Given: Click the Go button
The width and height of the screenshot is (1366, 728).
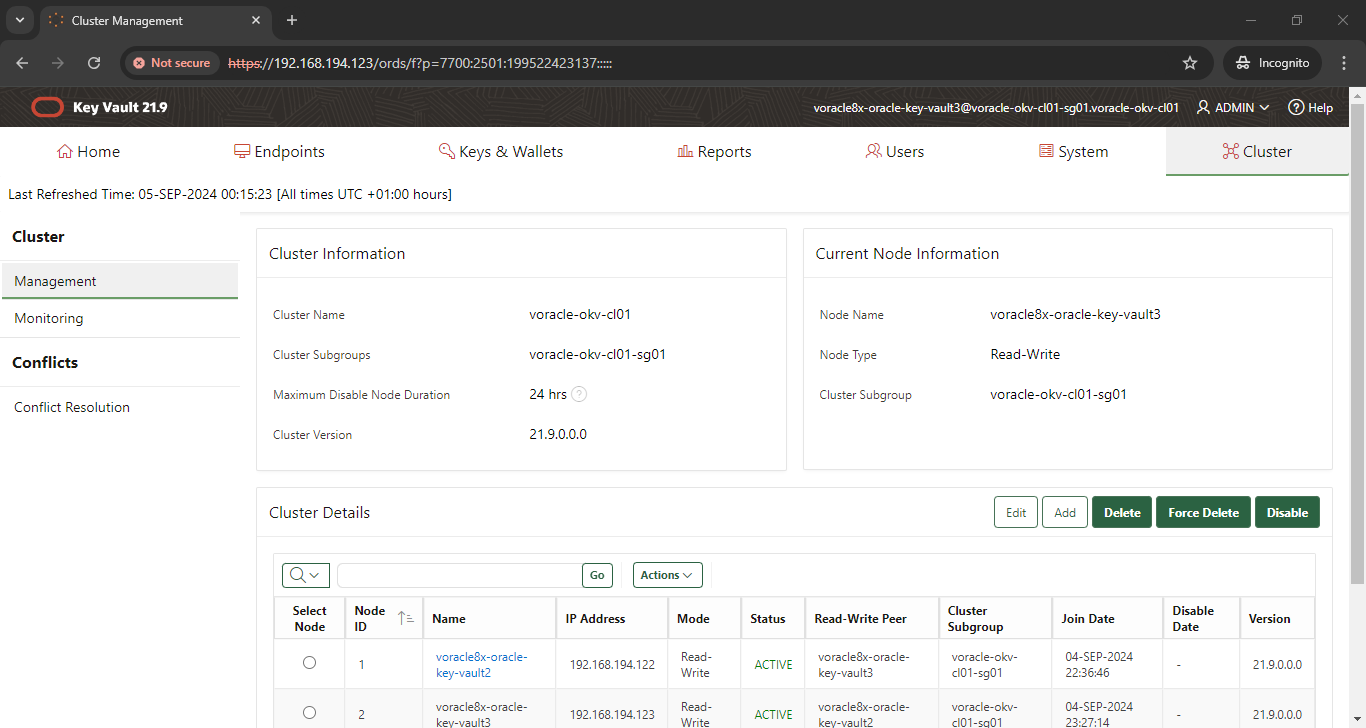Looking at the screenshot, I should 597,575.
